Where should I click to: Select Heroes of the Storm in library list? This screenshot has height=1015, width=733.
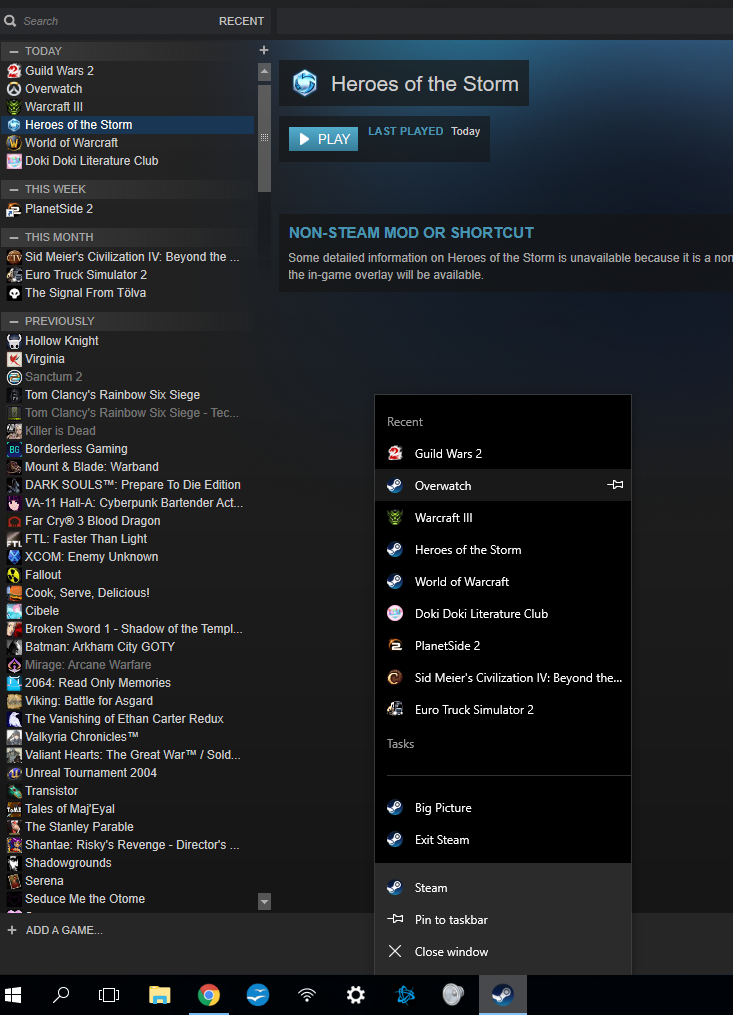pyautogui.click(x=128, y=125)
